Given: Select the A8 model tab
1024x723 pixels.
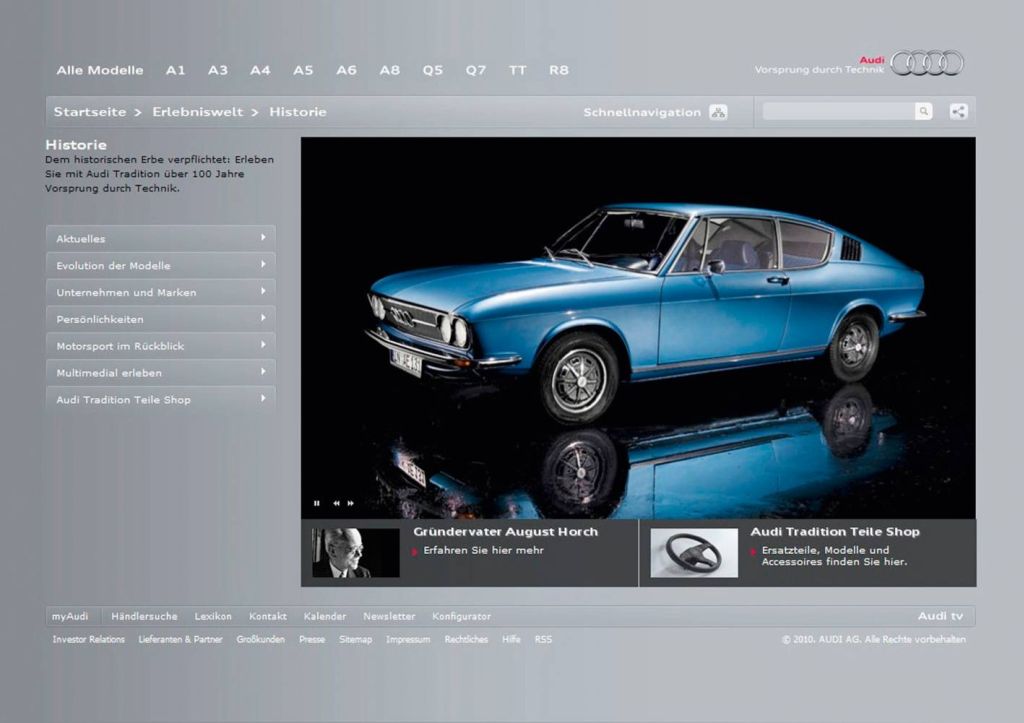Looking at the screenshot, I should pyautogui.click(x=390, y=70).
